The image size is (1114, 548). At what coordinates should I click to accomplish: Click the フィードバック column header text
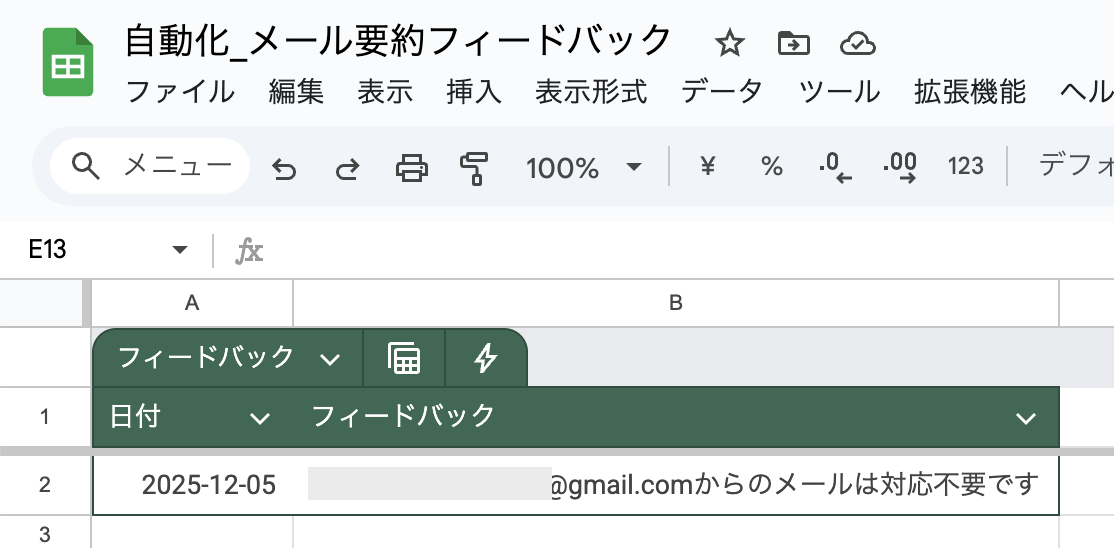coord(403,417)
